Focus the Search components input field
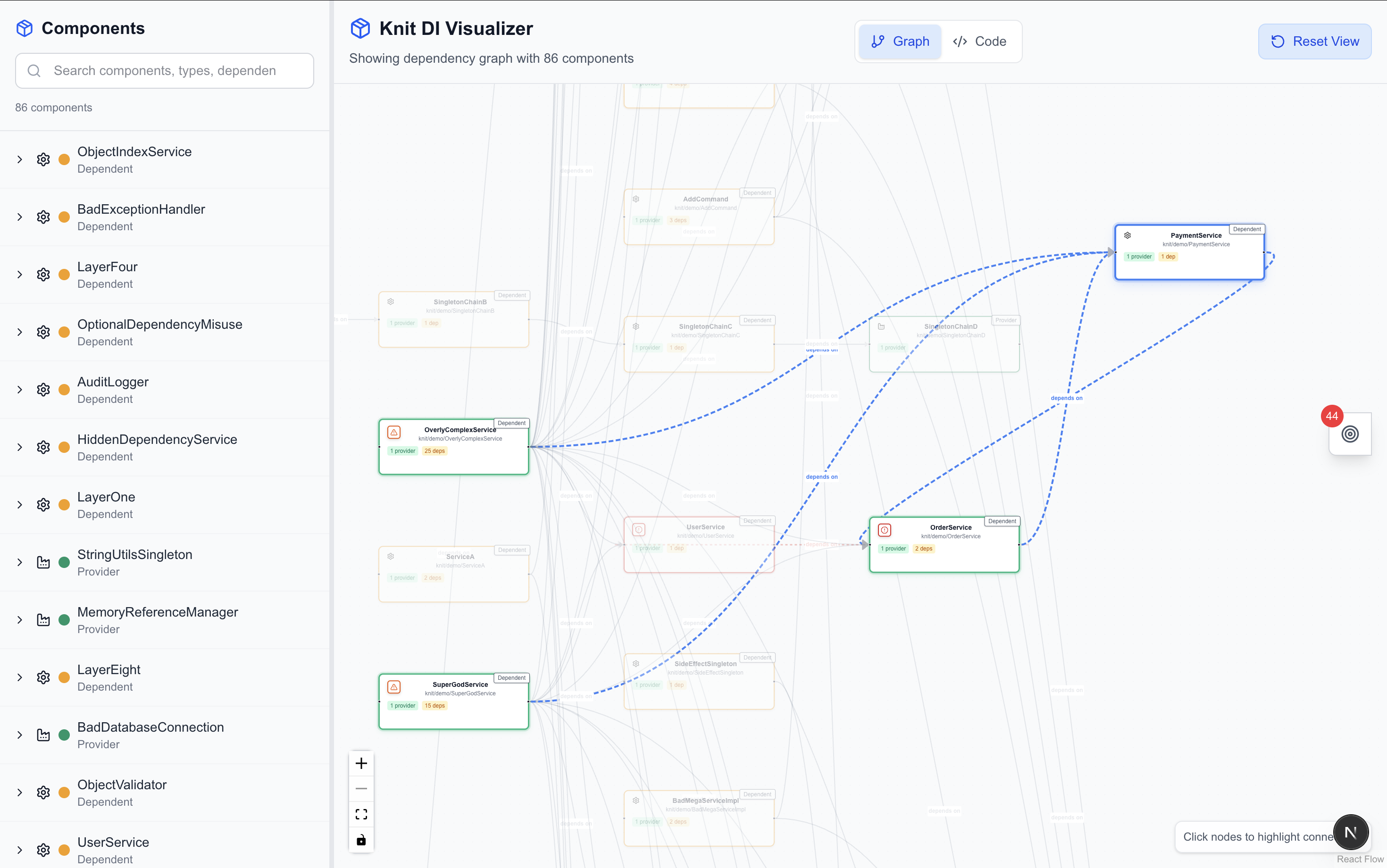This screenshot has width=1387, height=868. (x=172, y=71)
